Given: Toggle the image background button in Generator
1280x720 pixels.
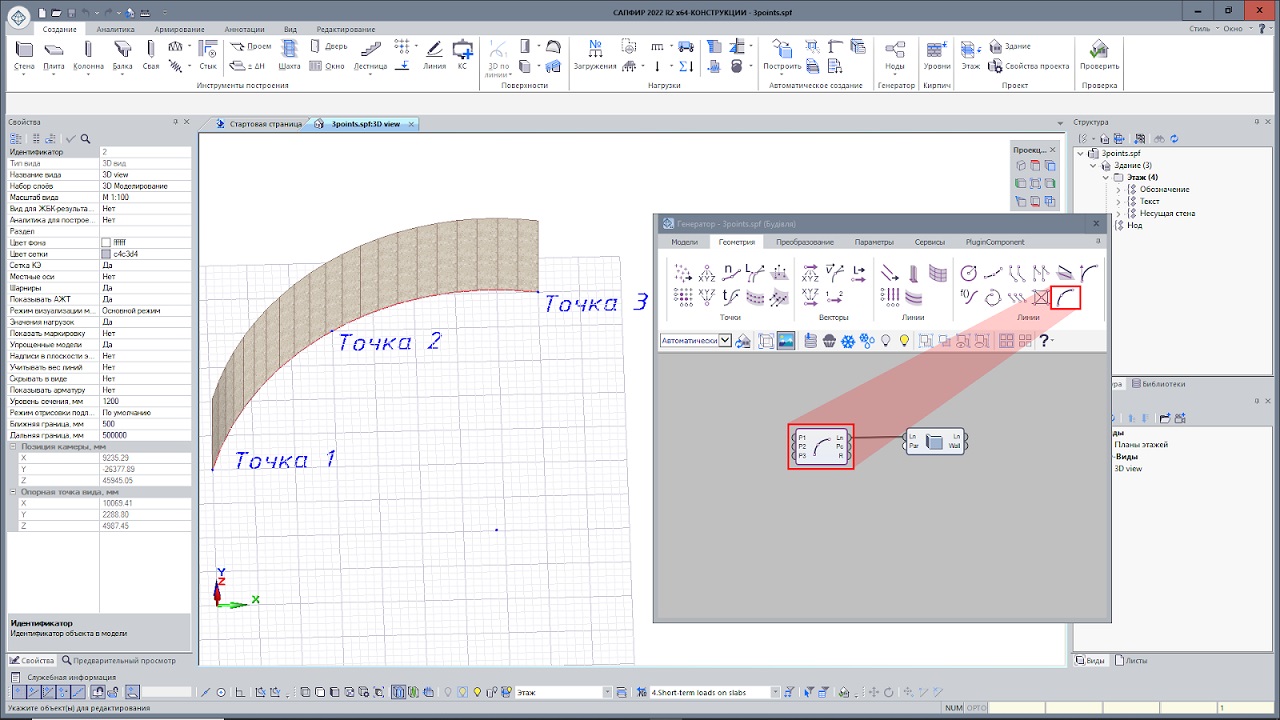Looking at the screenshot, I should coord(786,341).
